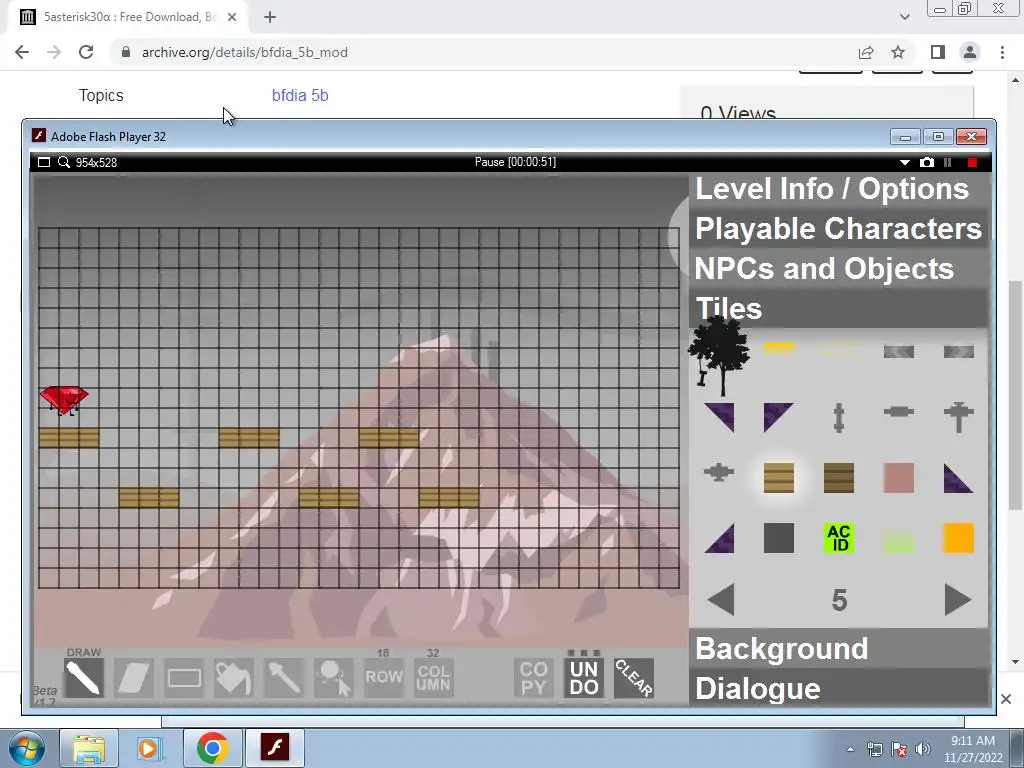Open the bfdia 5b topic link
Image resolution: width=1024 pixels, height=768 pixels.
[x=300, y=95]
